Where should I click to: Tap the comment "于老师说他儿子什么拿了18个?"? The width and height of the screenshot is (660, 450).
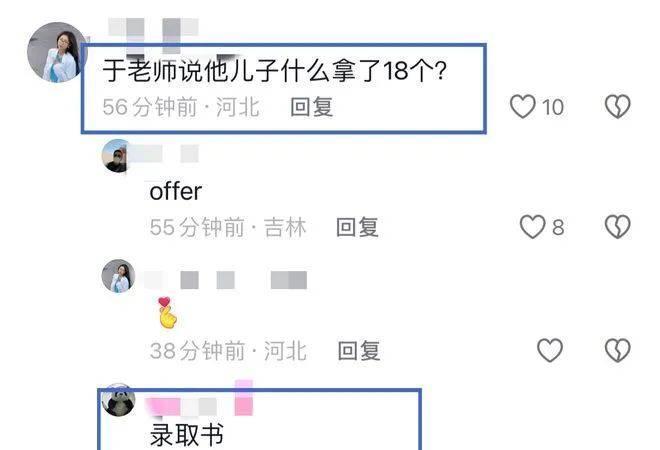click(x=274, y=71)
